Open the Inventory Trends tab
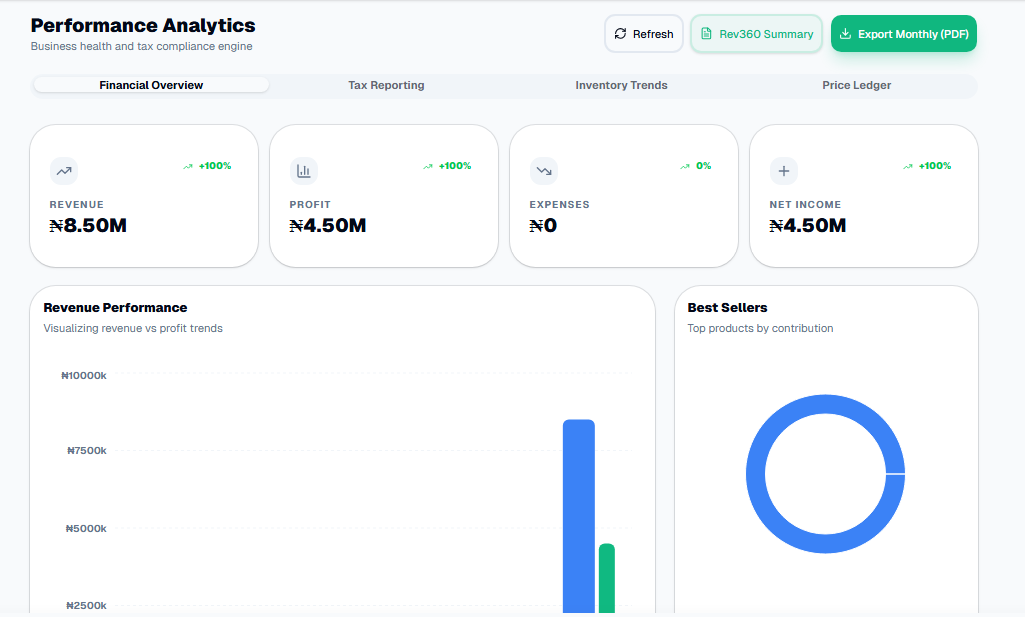The width and height of the screenshot is (1025, 617). (621, 85)
